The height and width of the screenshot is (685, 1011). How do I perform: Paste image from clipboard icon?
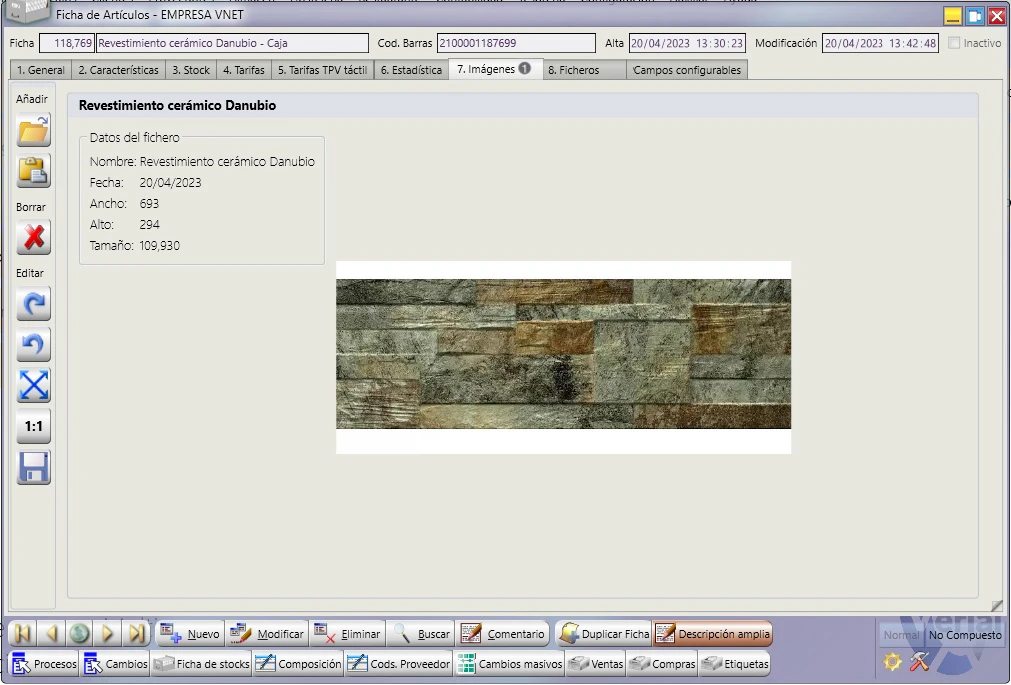click(x=34, y=172)
